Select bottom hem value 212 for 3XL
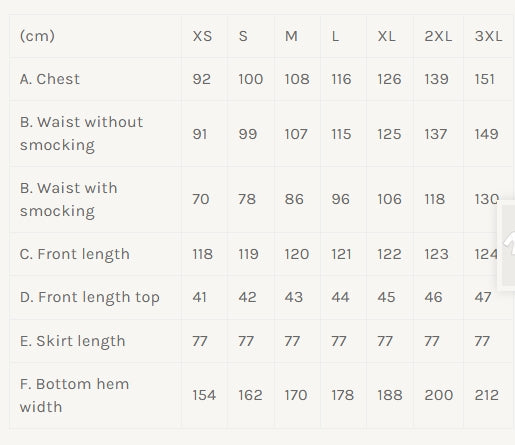 [486, 395]
